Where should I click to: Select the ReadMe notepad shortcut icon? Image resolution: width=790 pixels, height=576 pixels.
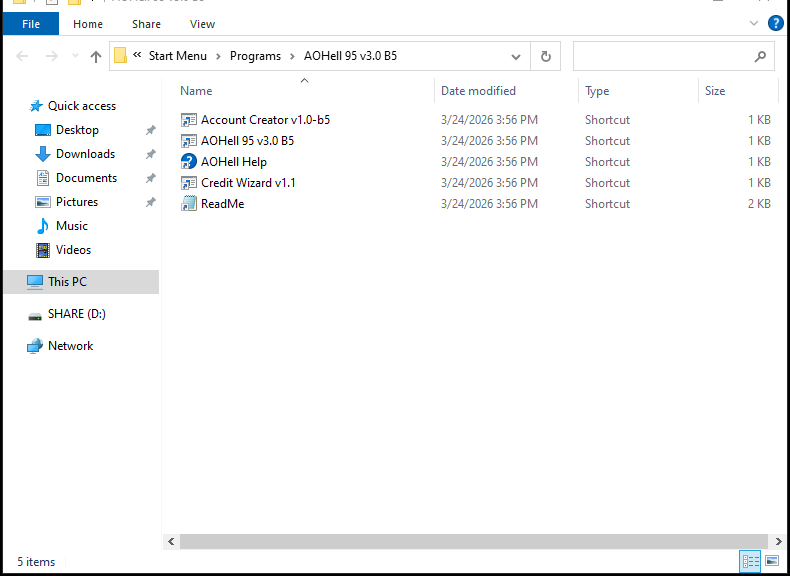coord(188,204)
